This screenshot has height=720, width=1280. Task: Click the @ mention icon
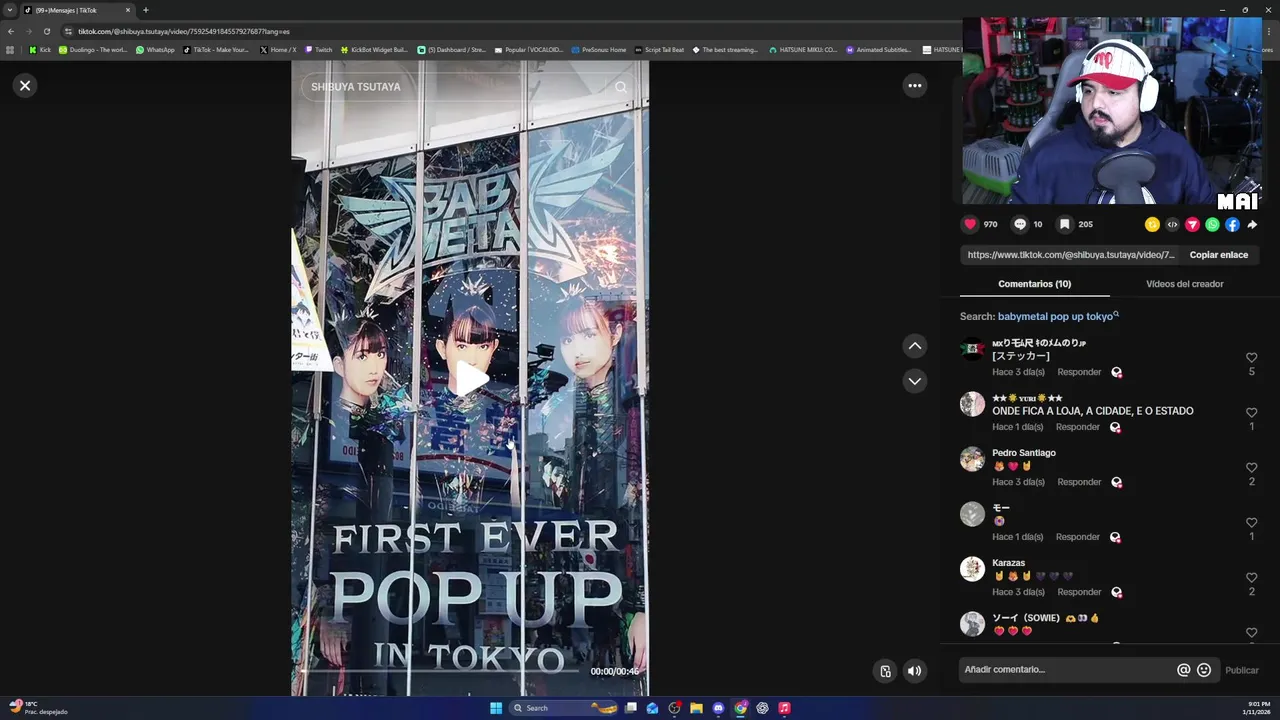[x=1183, y=670]
